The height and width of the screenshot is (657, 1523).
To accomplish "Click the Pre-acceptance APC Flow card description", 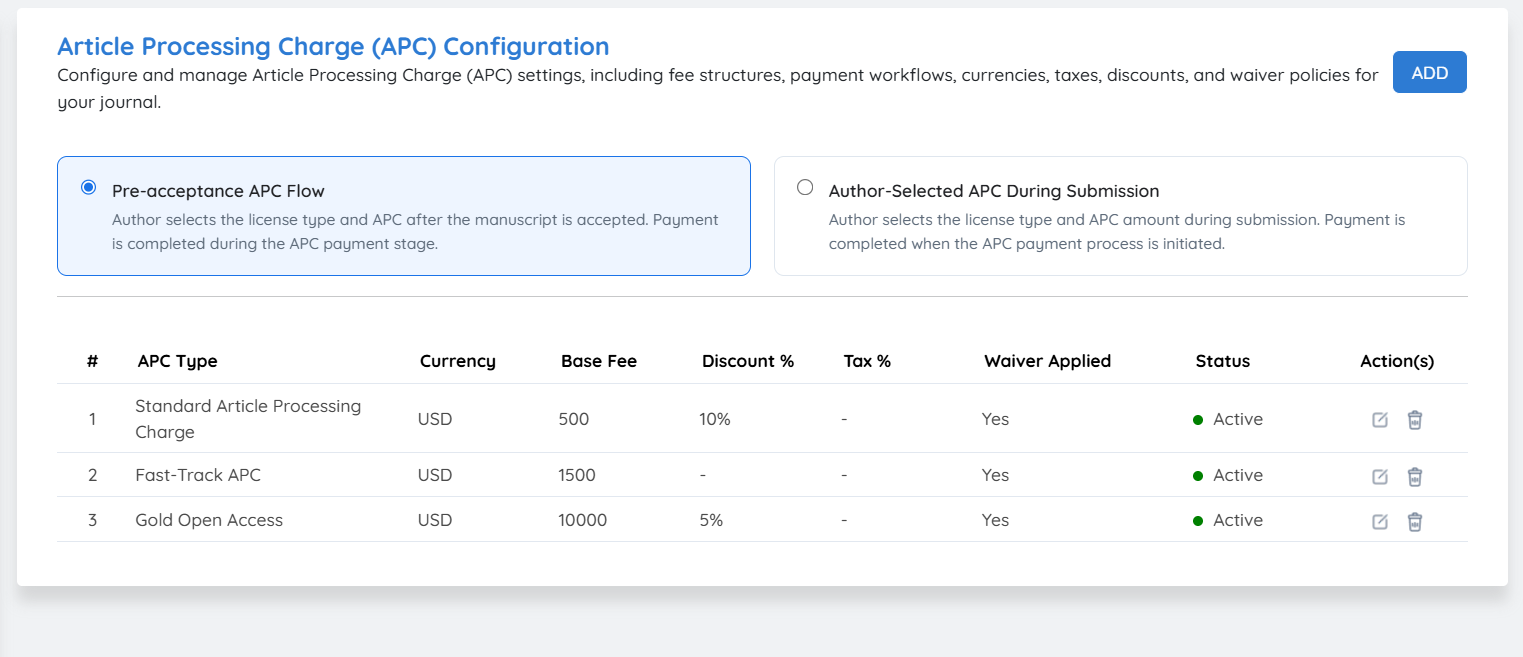I will point(415,232).
